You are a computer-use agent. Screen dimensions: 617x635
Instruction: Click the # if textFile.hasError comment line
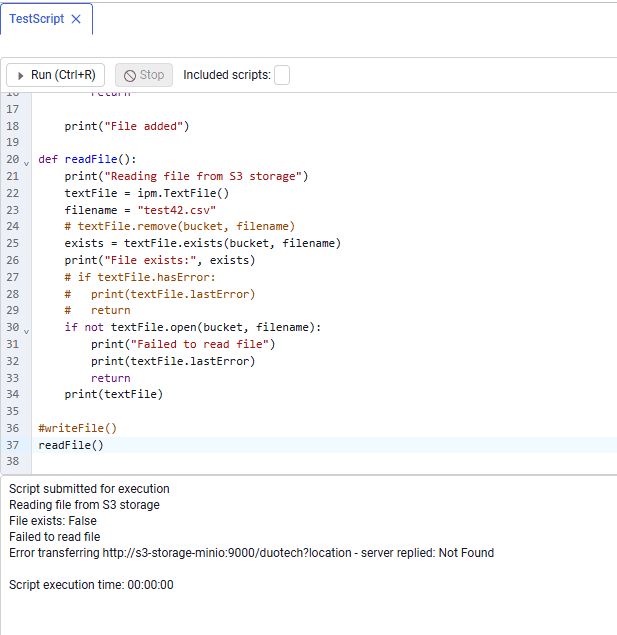[x=140, y=277]
